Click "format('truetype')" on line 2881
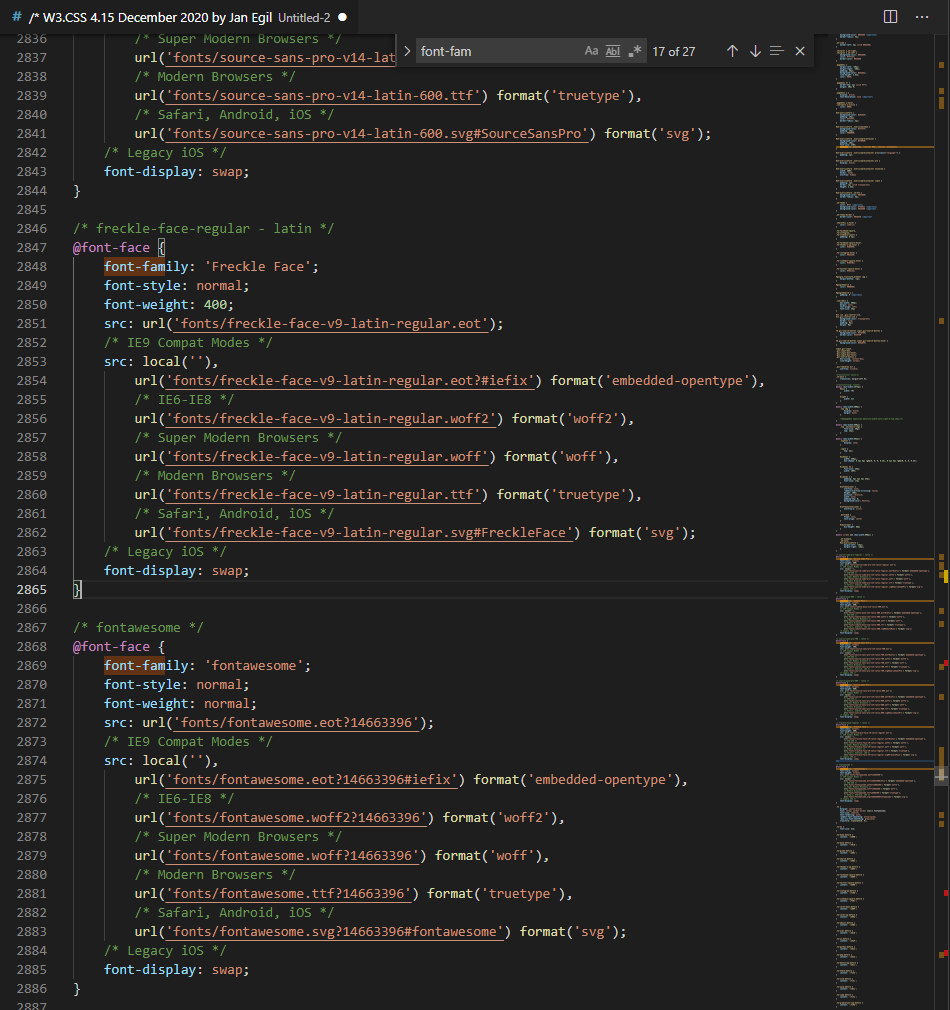950x1010 pixels. [496, 893]
